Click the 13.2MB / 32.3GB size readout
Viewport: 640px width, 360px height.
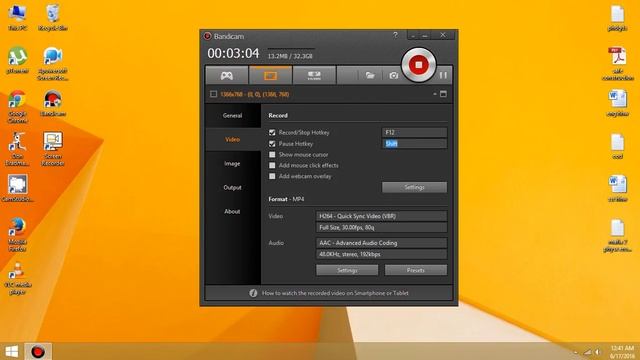pos(290,56)
